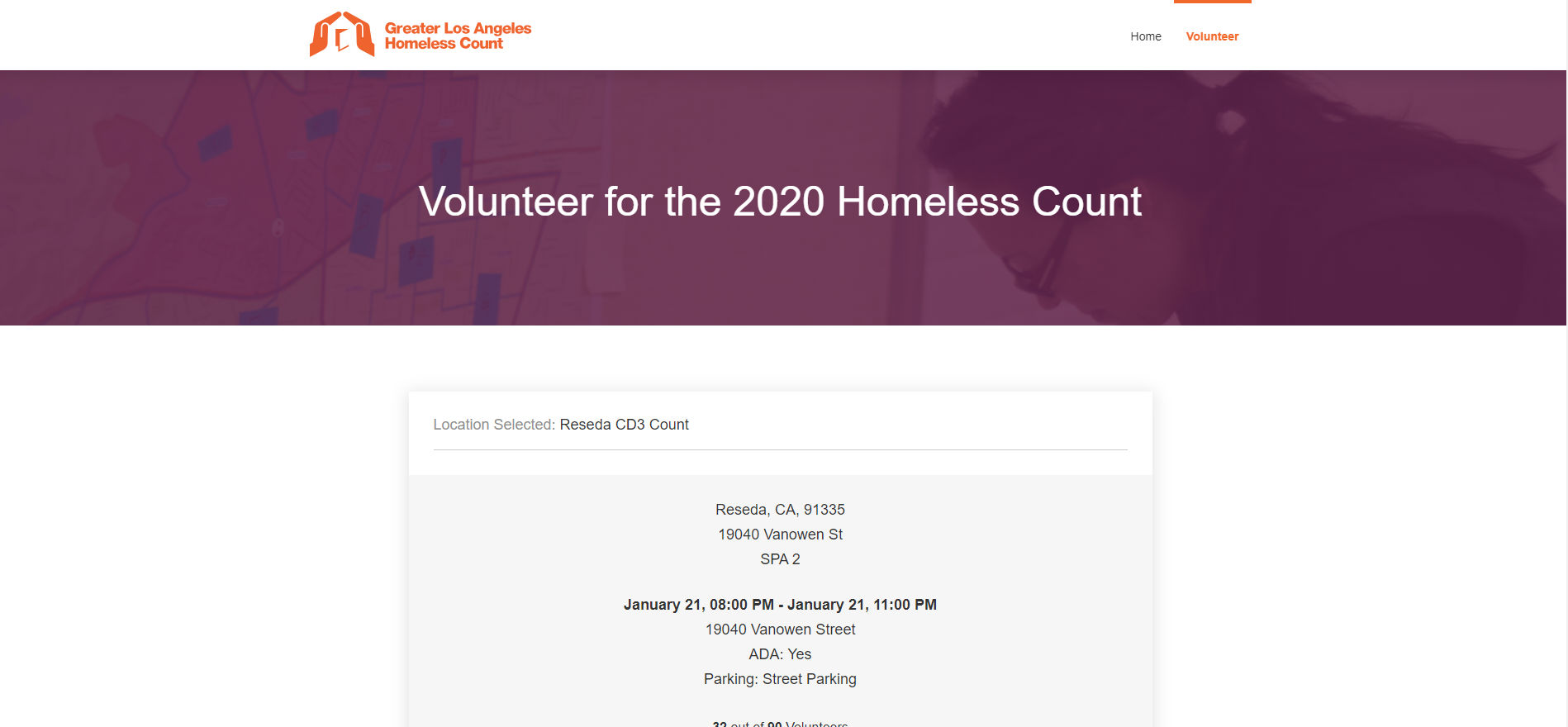Screen dimensions: 1568x727
Task: Click the 19040 Vanowen St text
Action: point(780,535)
